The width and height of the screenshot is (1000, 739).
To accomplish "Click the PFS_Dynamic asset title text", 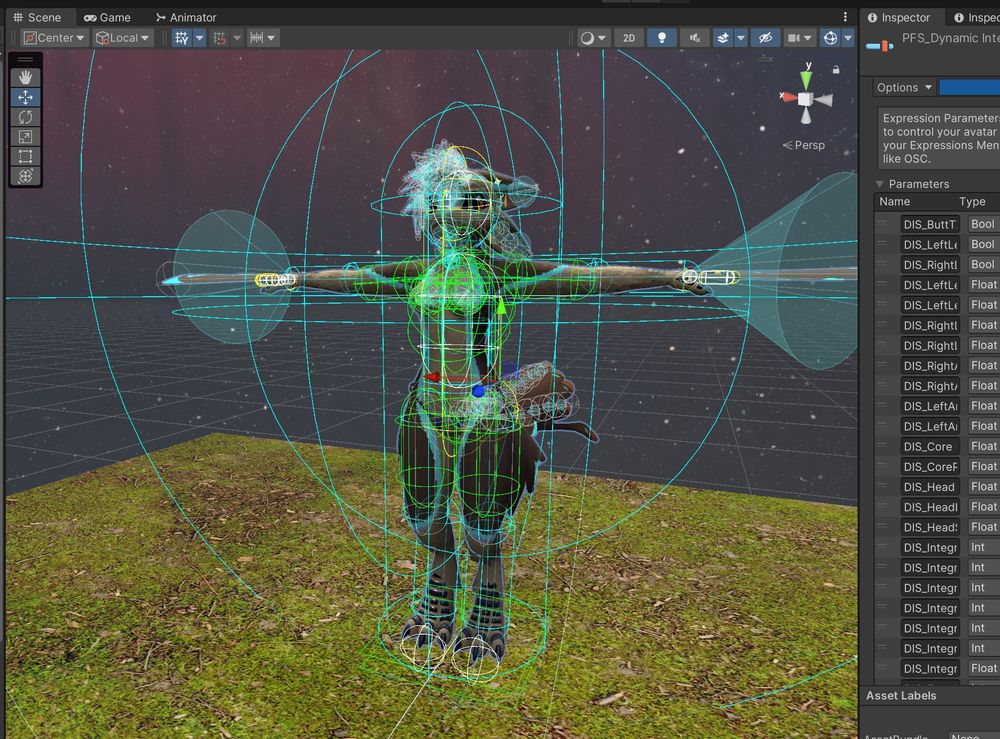I will point(950,38).
